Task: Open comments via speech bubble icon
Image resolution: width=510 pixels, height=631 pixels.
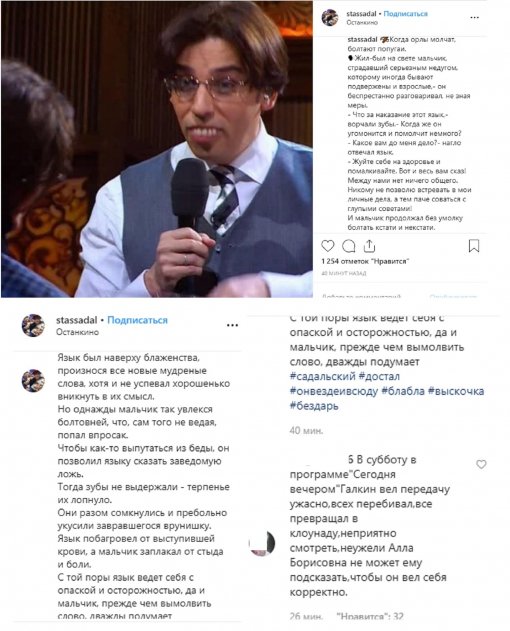Action: [349, 245]
